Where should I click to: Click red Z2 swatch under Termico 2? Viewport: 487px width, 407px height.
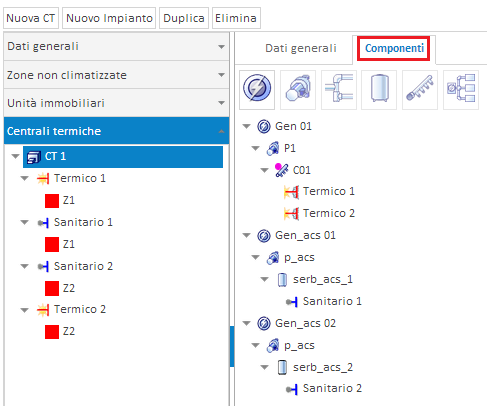click(x=52, y=332)
